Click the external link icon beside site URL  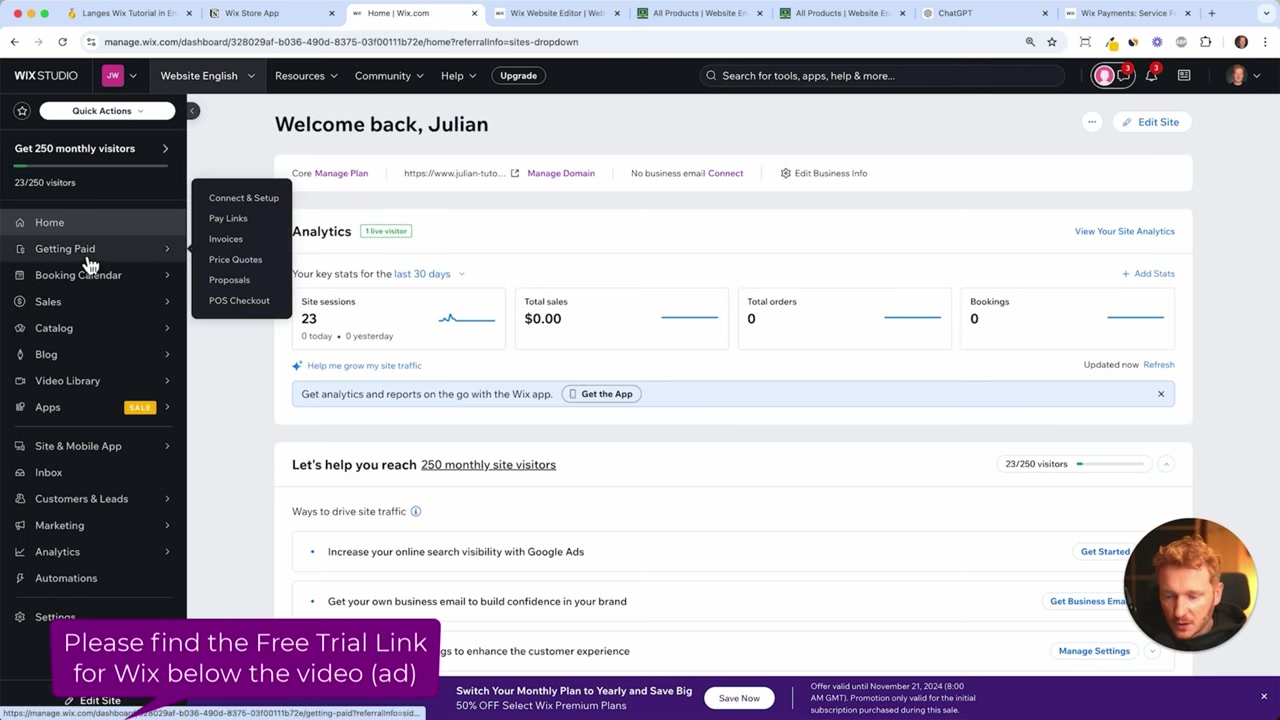pos(515,173)
